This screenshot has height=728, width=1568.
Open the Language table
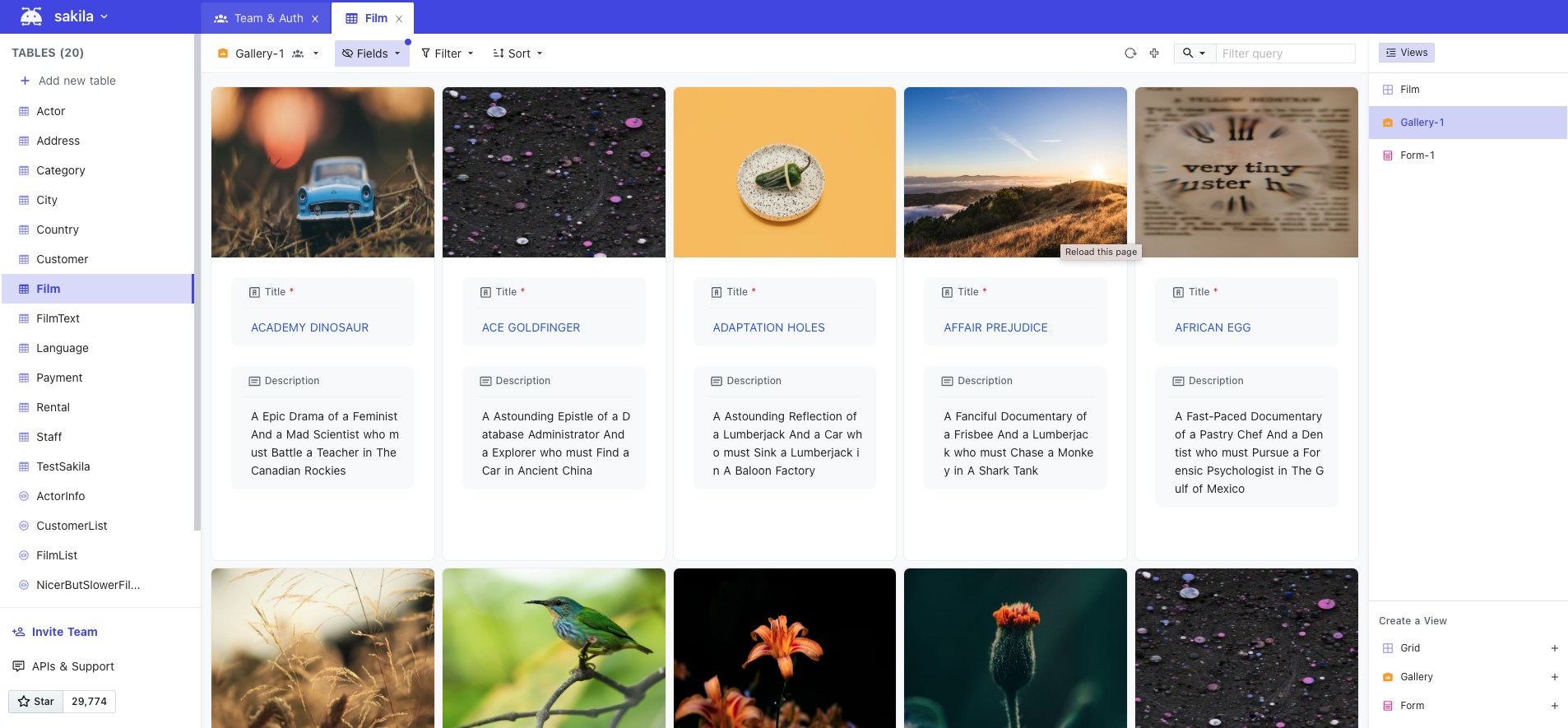click(x=97, y=348)
